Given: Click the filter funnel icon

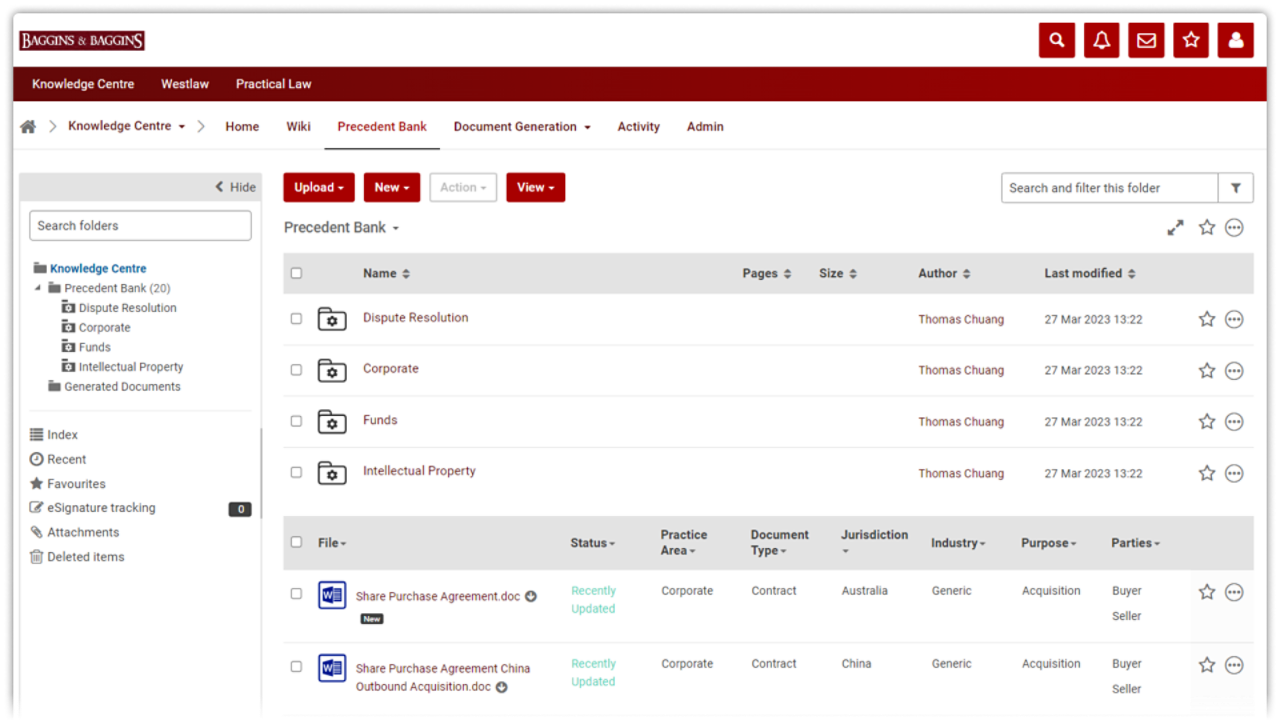Looking at the screenshot, I should tap(1235, 188).
